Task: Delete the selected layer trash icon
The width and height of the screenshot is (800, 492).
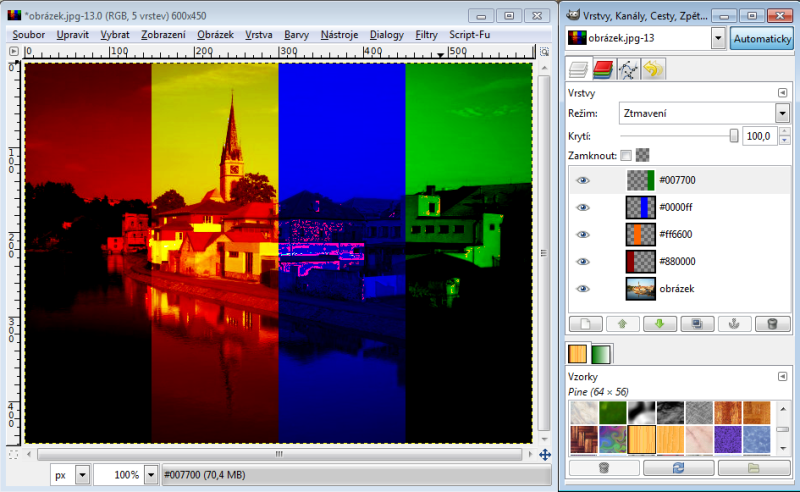Action: (772, 324)
